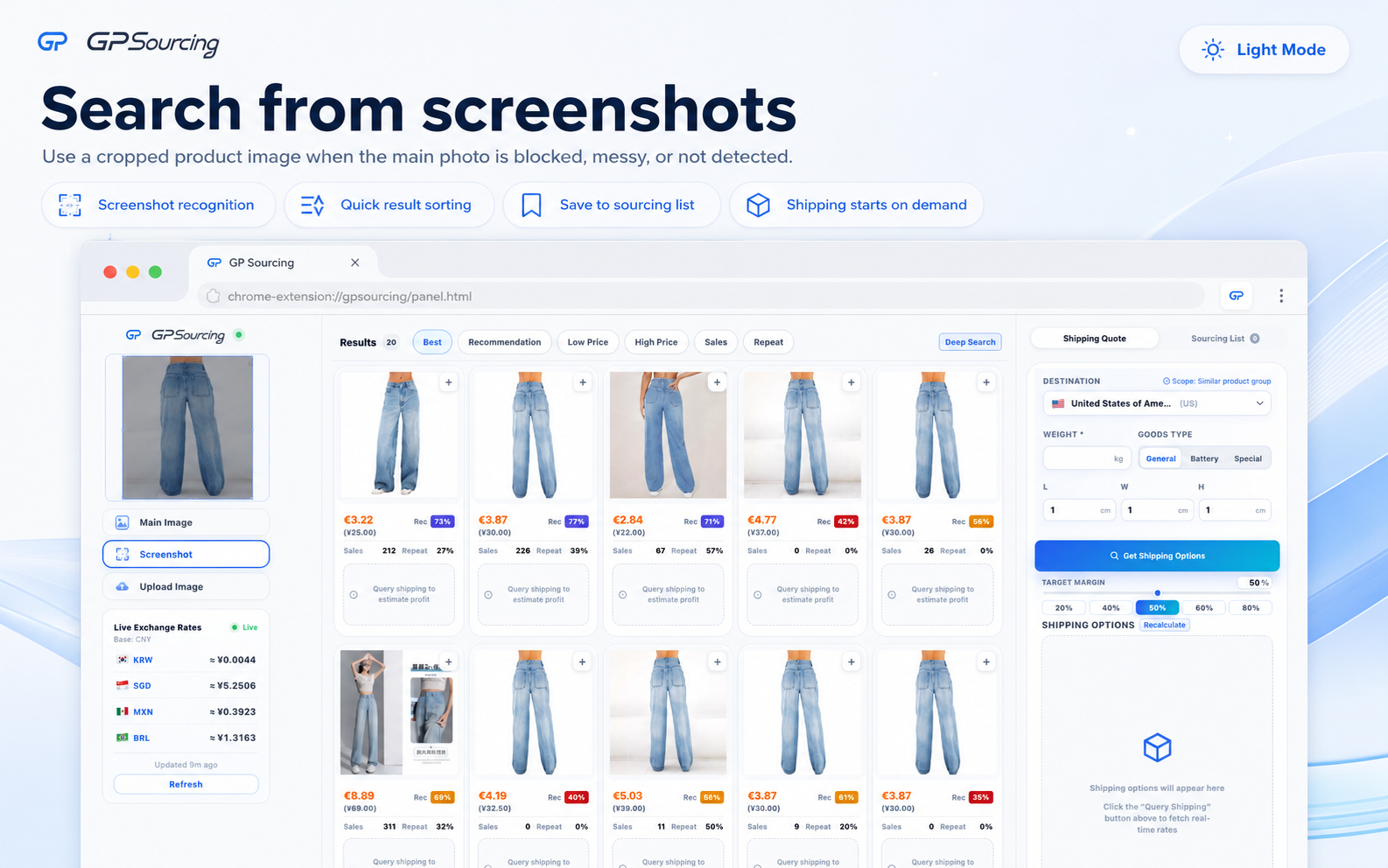
Task: Sort results by Low Price
Action: pos(587,342)
